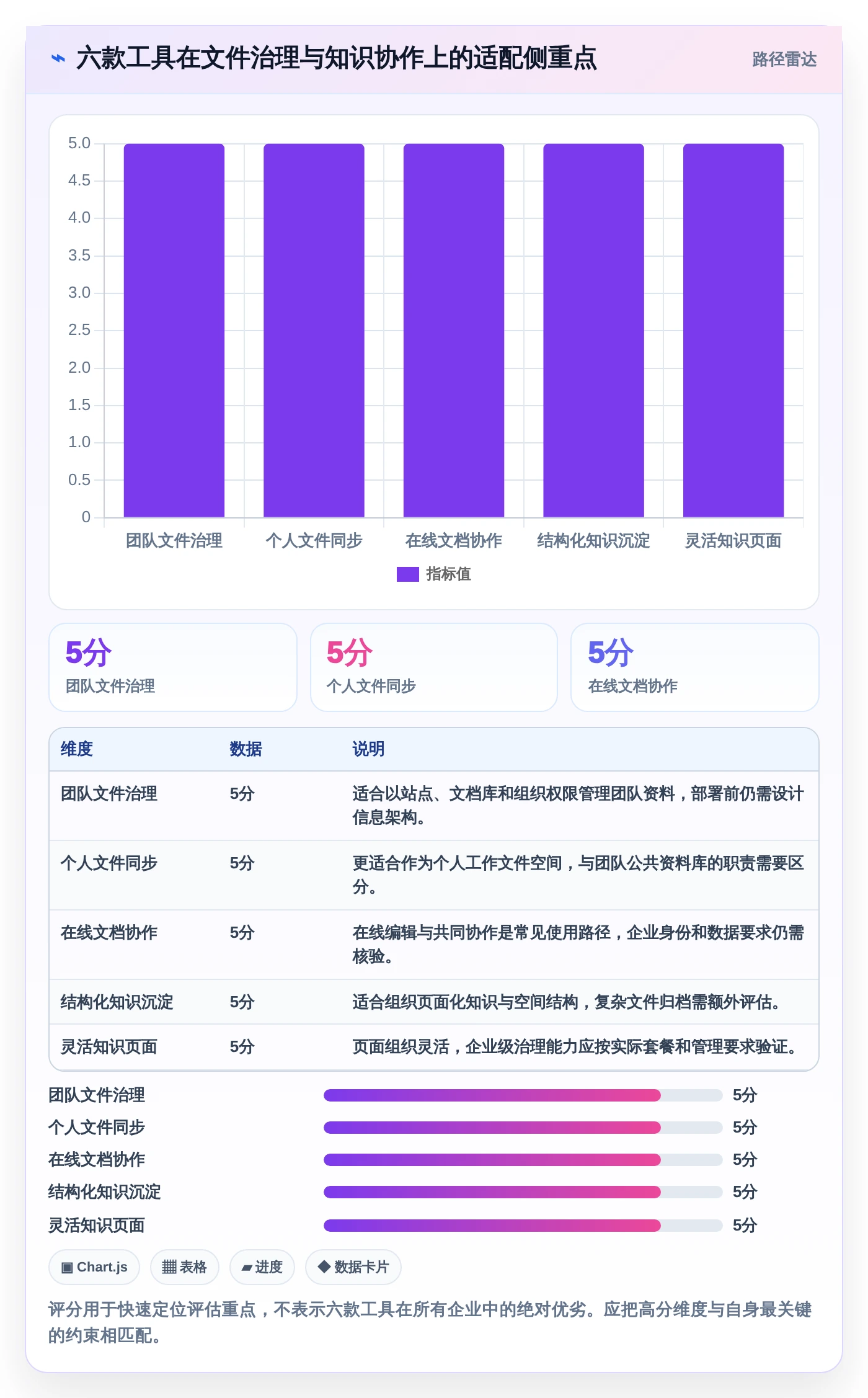Toggle the 指标值 legend color swatch
Image resolution: width=868 pixels, height=1398 pixels.
pos(407,574)
